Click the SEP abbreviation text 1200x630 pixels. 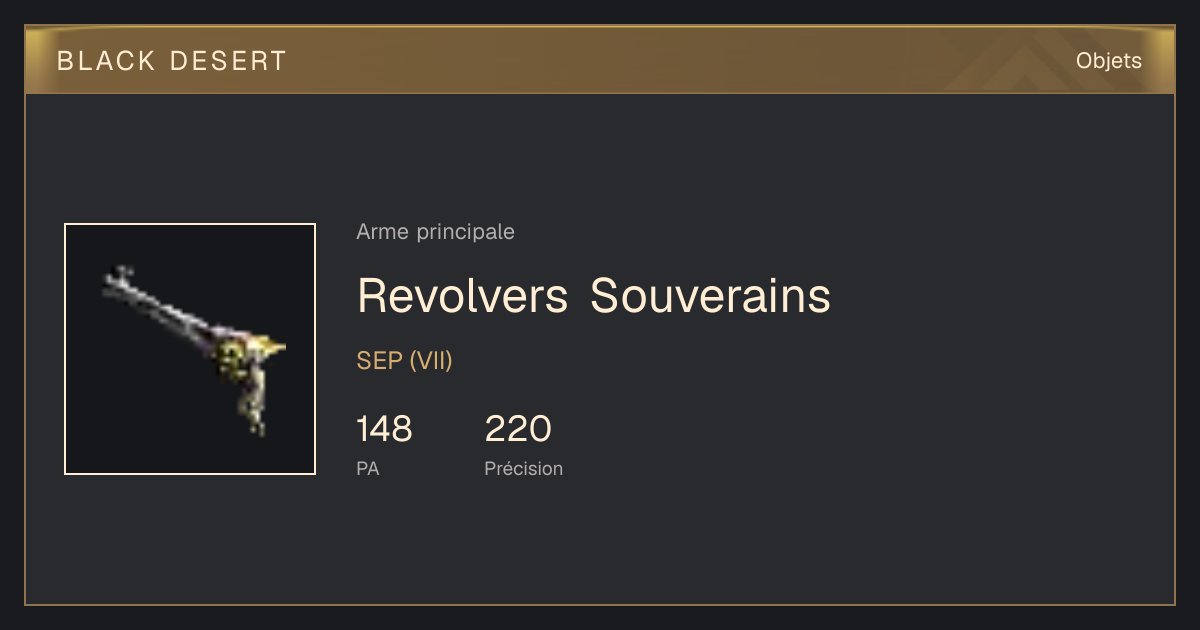[380, 361]
